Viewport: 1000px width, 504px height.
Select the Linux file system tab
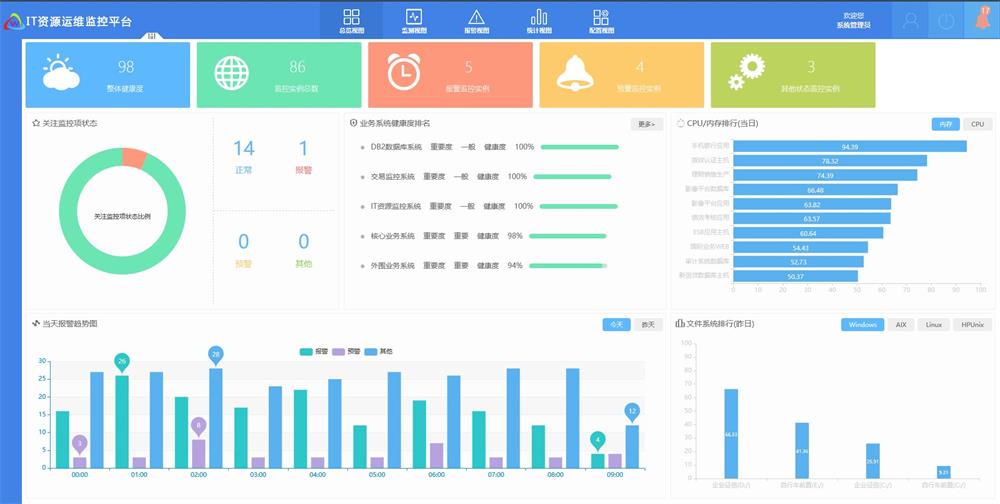pos(934,325)
